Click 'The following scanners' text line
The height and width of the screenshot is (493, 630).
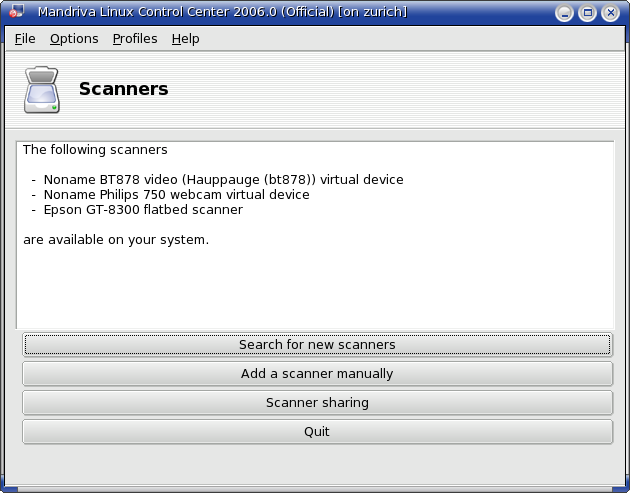pos(95,149)
